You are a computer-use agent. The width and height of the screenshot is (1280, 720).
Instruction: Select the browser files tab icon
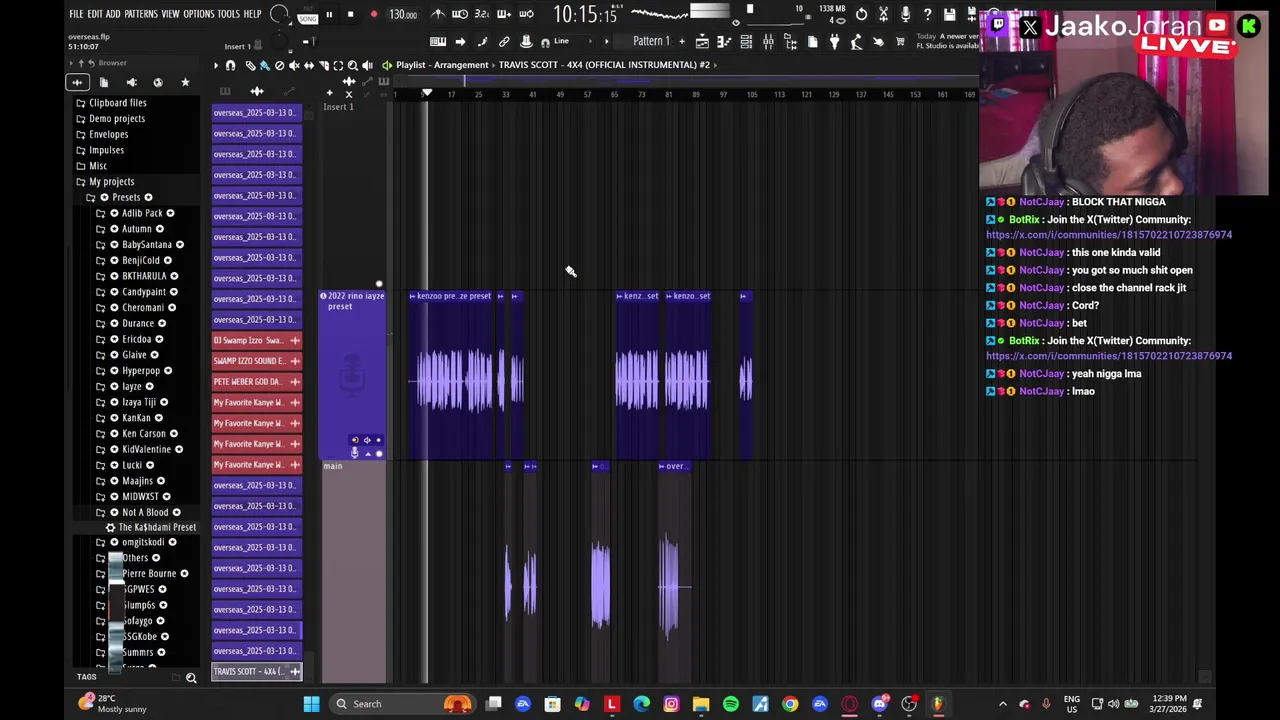coord(103,82)
